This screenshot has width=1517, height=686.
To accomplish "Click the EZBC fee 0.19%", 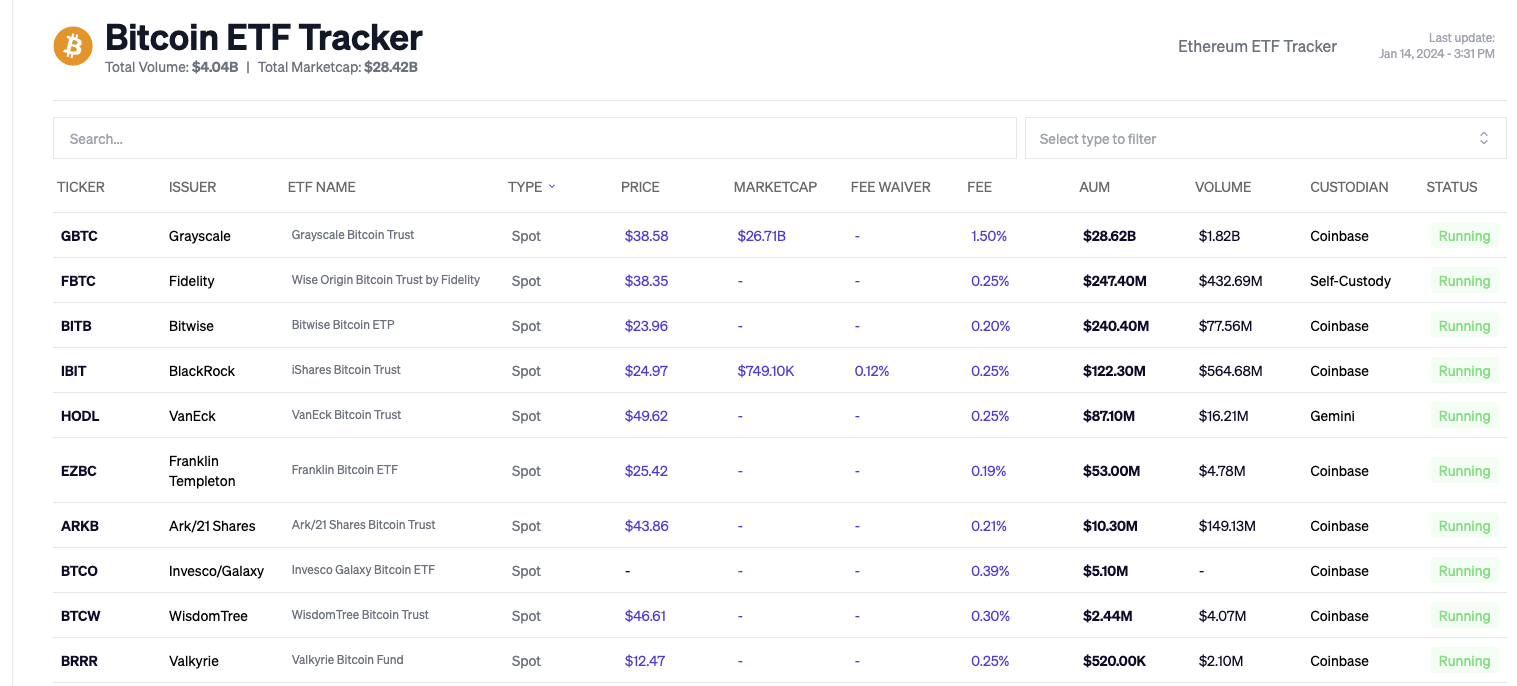I will click(989, 471).
